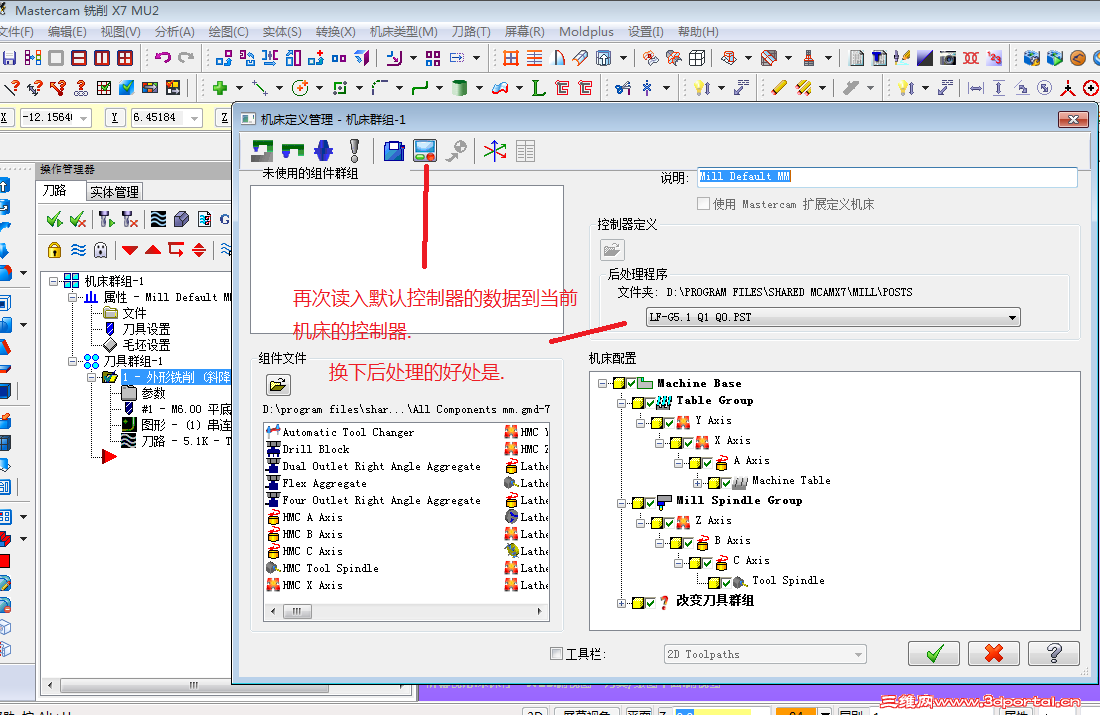1100x715 pixels.
Task: Open the X coordinate dropdown arrow
Action: tap(84, 118)
